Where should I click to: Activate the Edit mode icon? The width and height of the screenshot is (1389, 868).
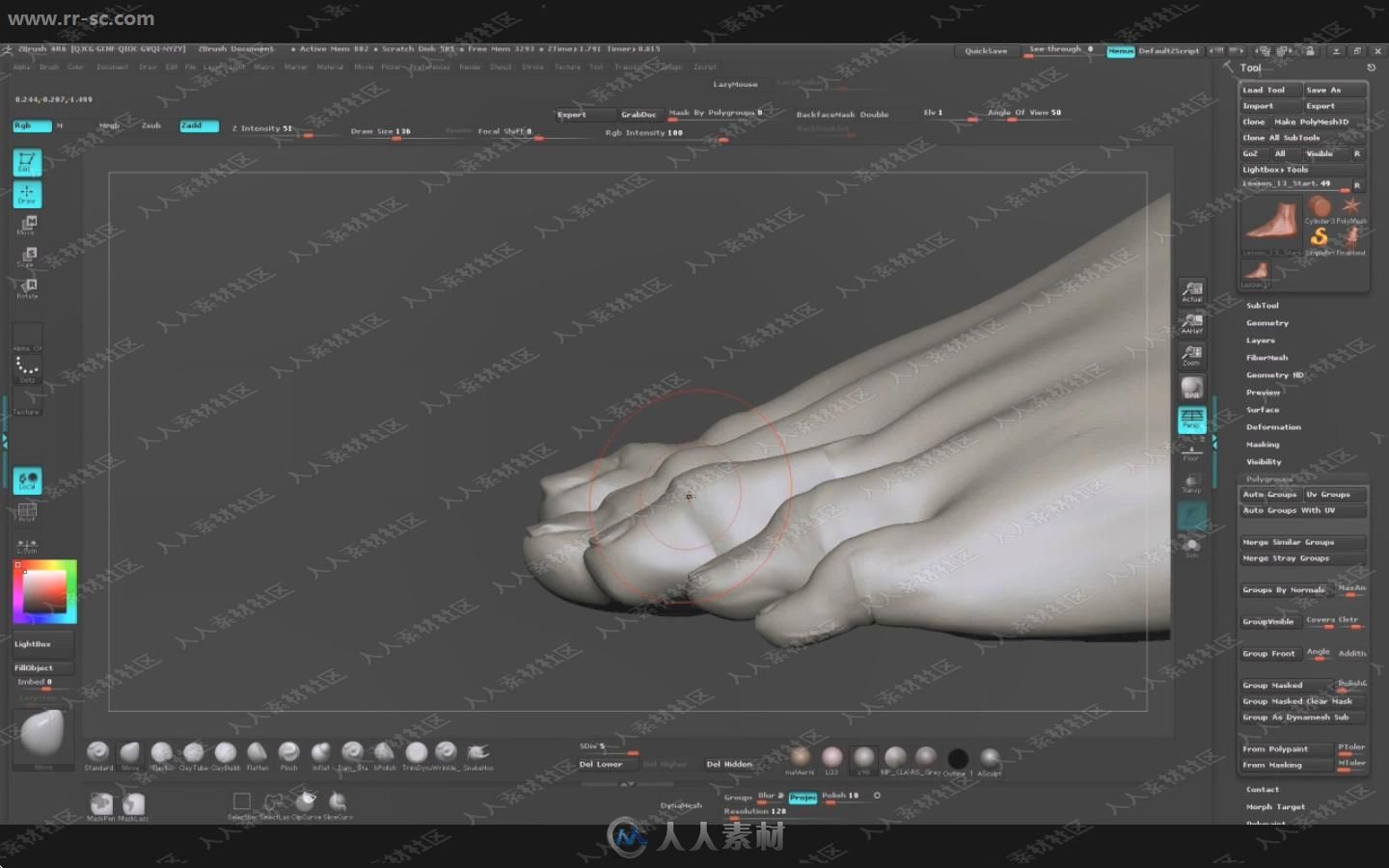tap(27, 162)
